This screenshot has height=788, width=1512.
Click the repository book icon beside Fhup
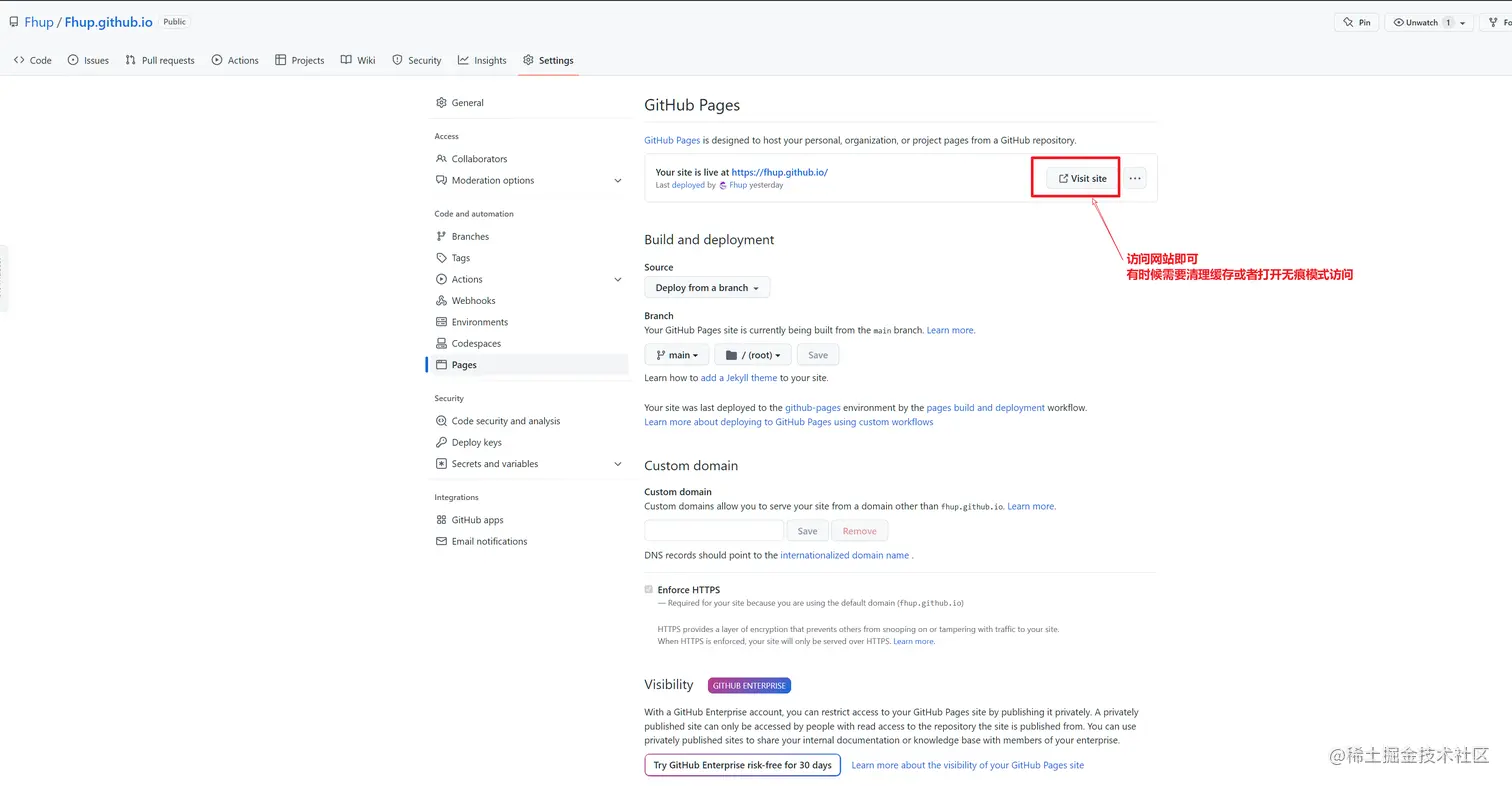[x=14, y=22]
